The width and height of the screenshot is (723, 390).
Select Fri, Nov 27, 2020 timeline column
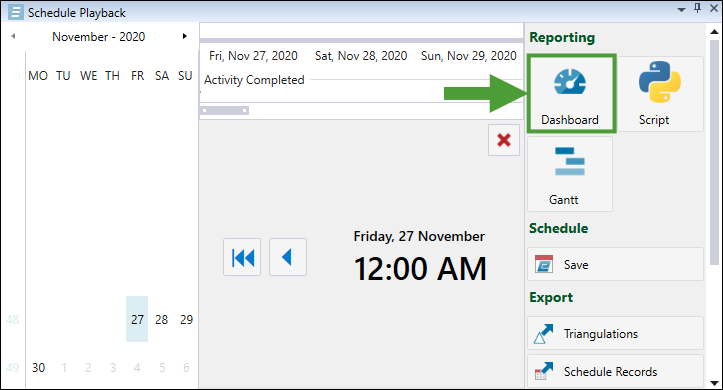pyautogui.click(x=253, y=56)
